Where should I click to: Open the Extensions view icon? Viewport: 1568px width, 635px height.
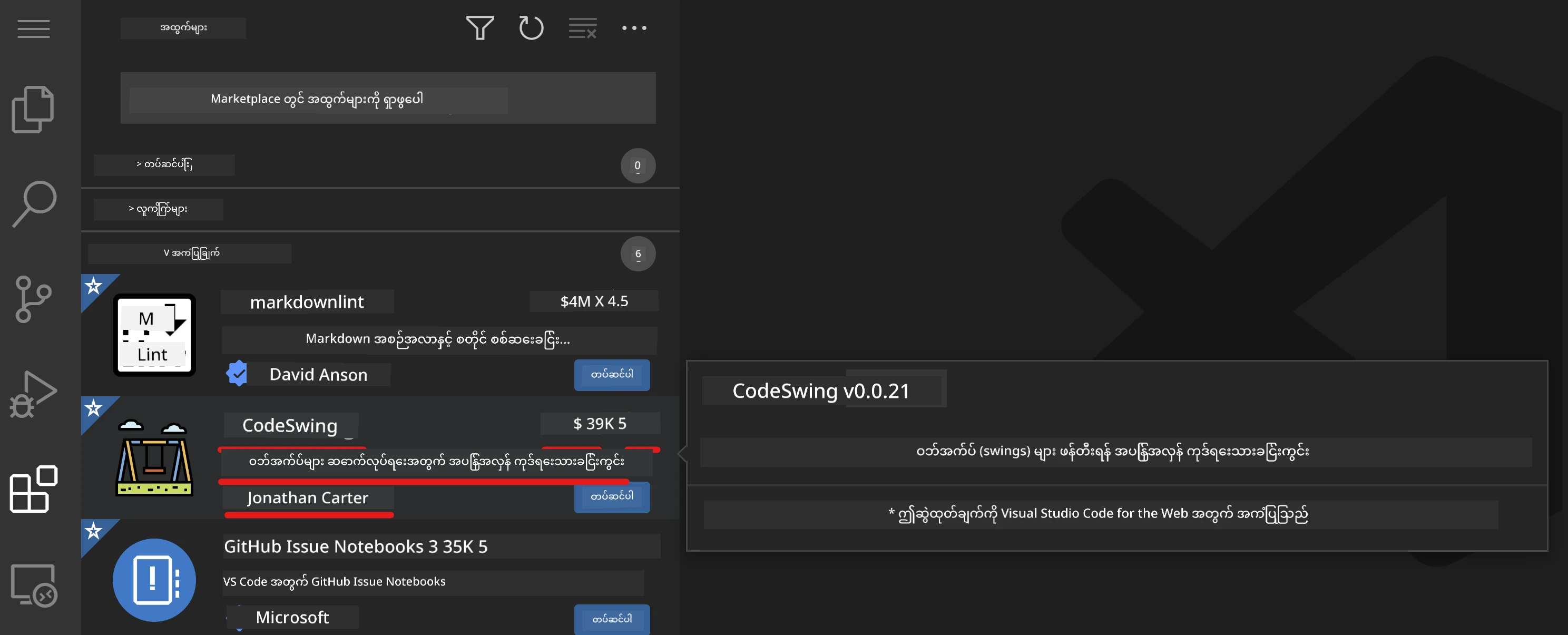[34, 489]
